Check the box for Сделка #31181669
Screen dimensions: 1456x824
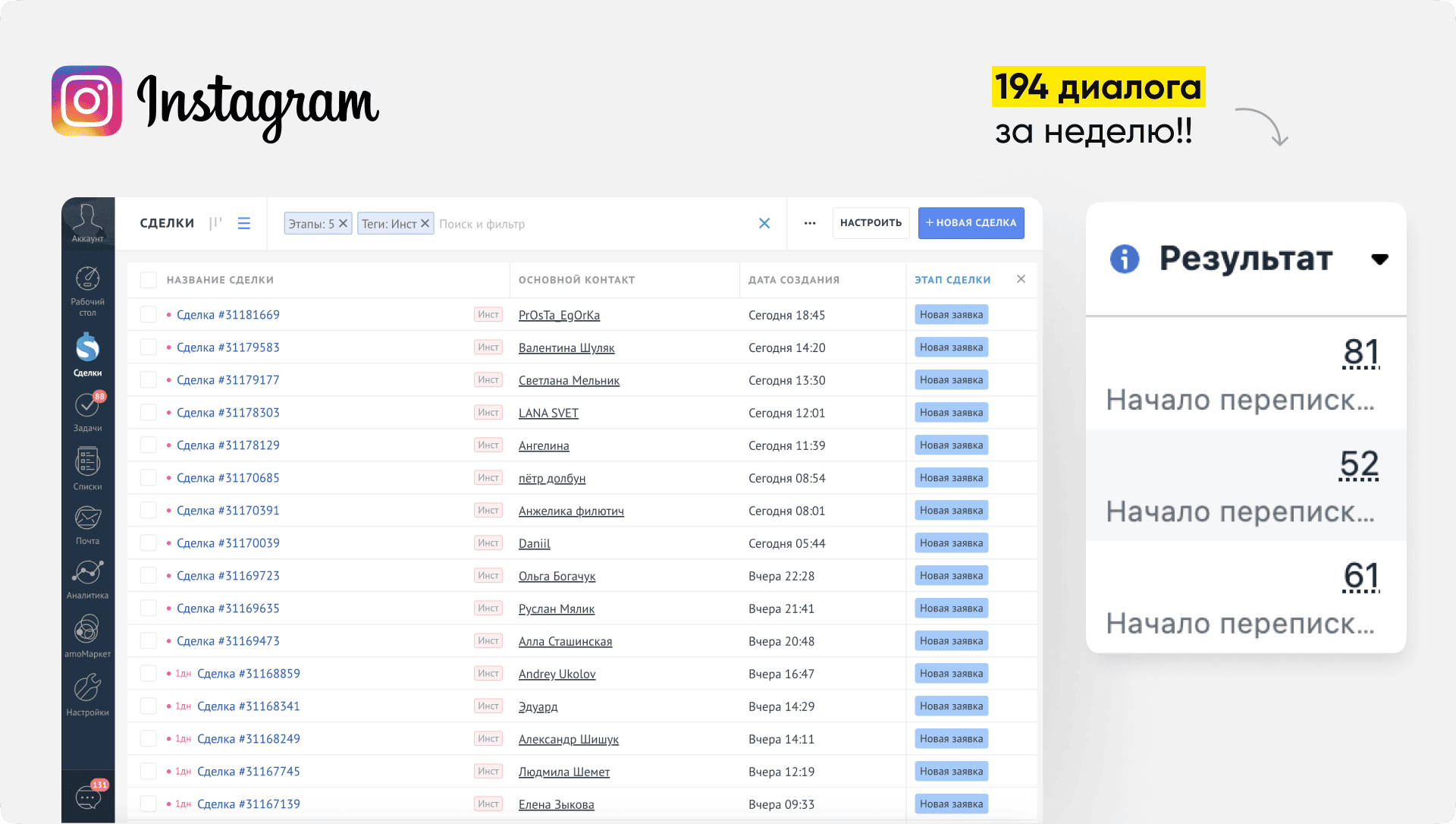pyautogui.click(x=148, y=315)
